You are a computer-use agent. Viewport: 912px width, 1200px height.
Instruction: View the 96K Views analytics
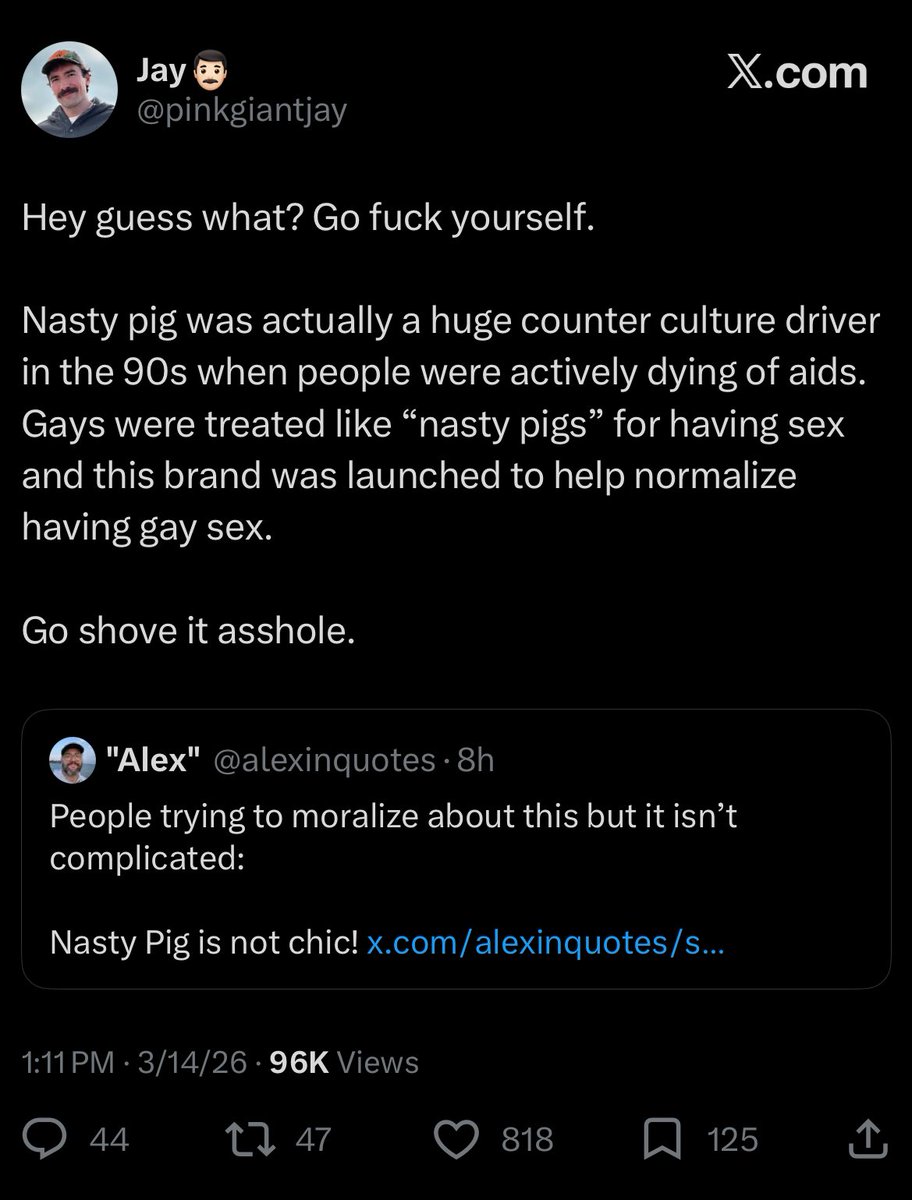click(x=344, y=1061)
